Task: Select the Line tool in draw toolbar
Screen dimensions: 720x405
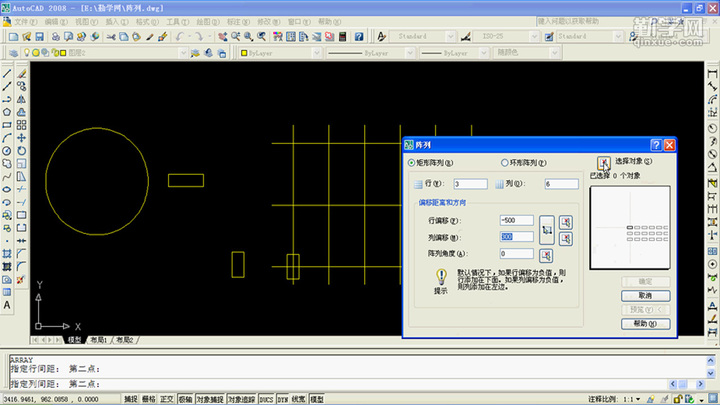Action: coord(7,73)
